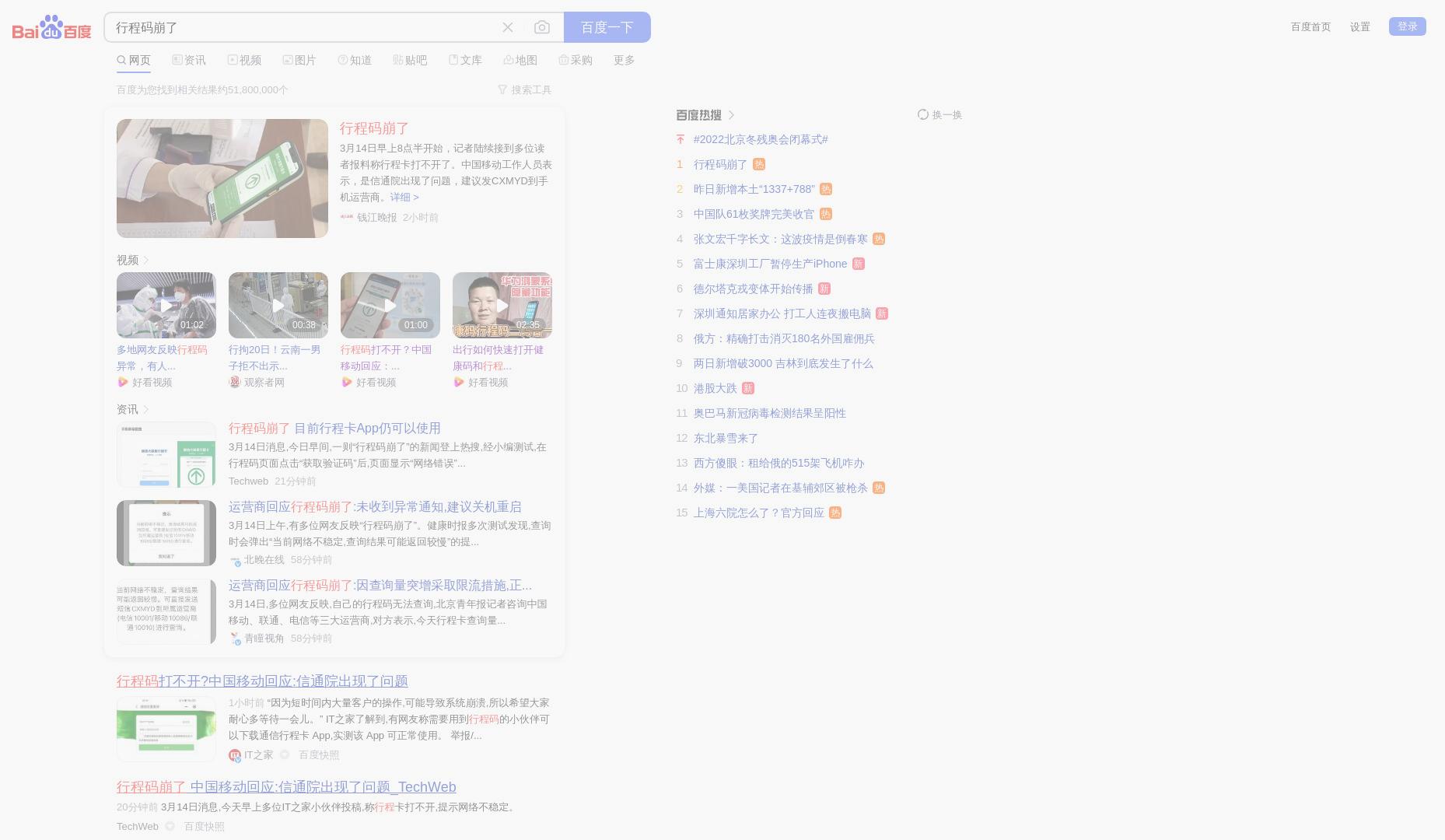Click the Baidu logo
1445x840 pixels.
pyautogui.click(x=51, y=27)
